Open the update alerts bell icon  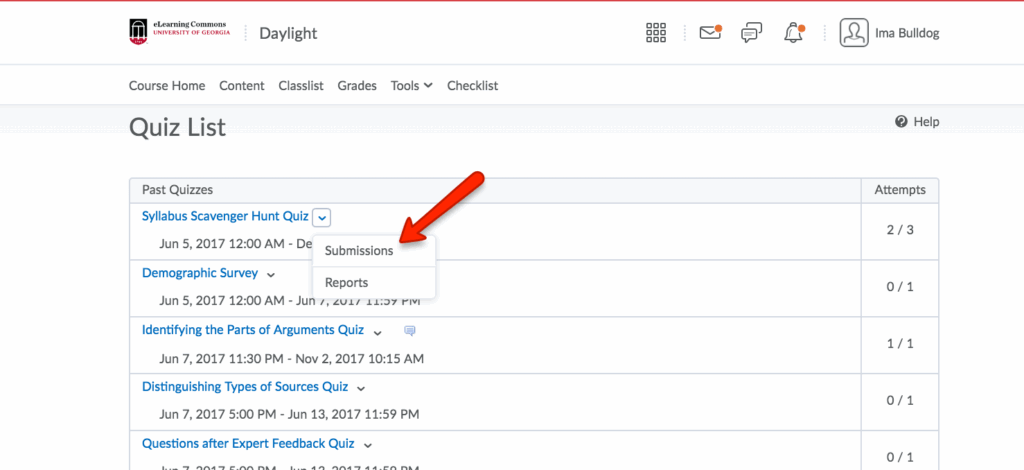(794, 33)
